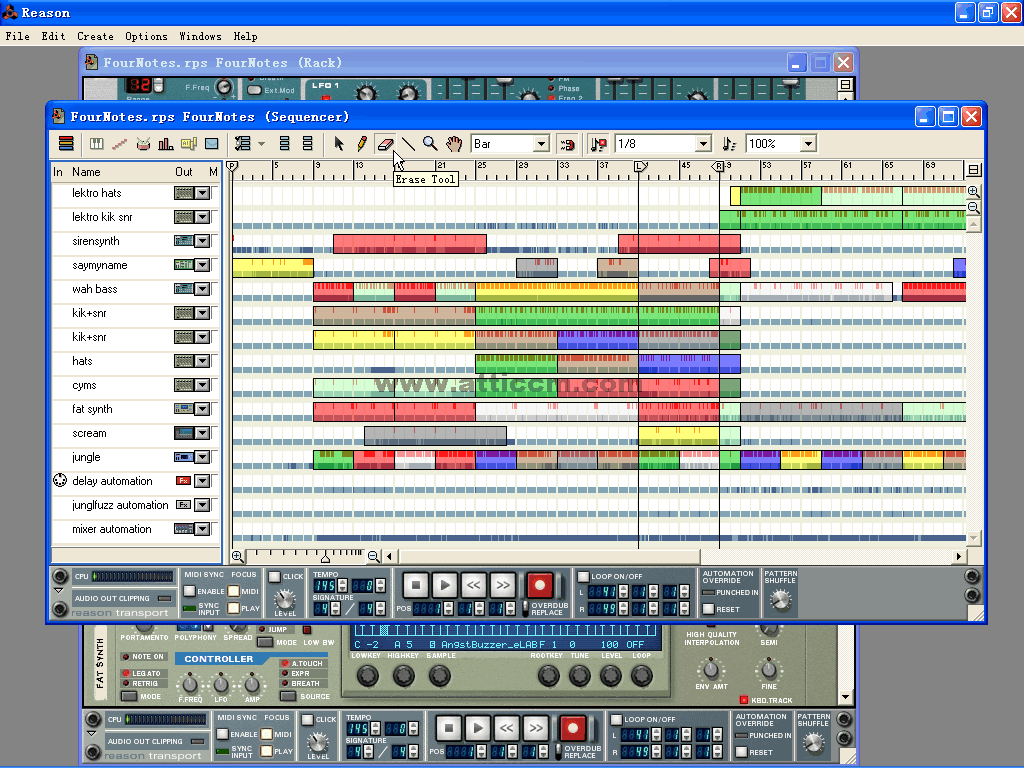Toggle Focus Play in Sequencer transport
The height and width of the screenshot is (768, 1024).
[x=233, y=608]
